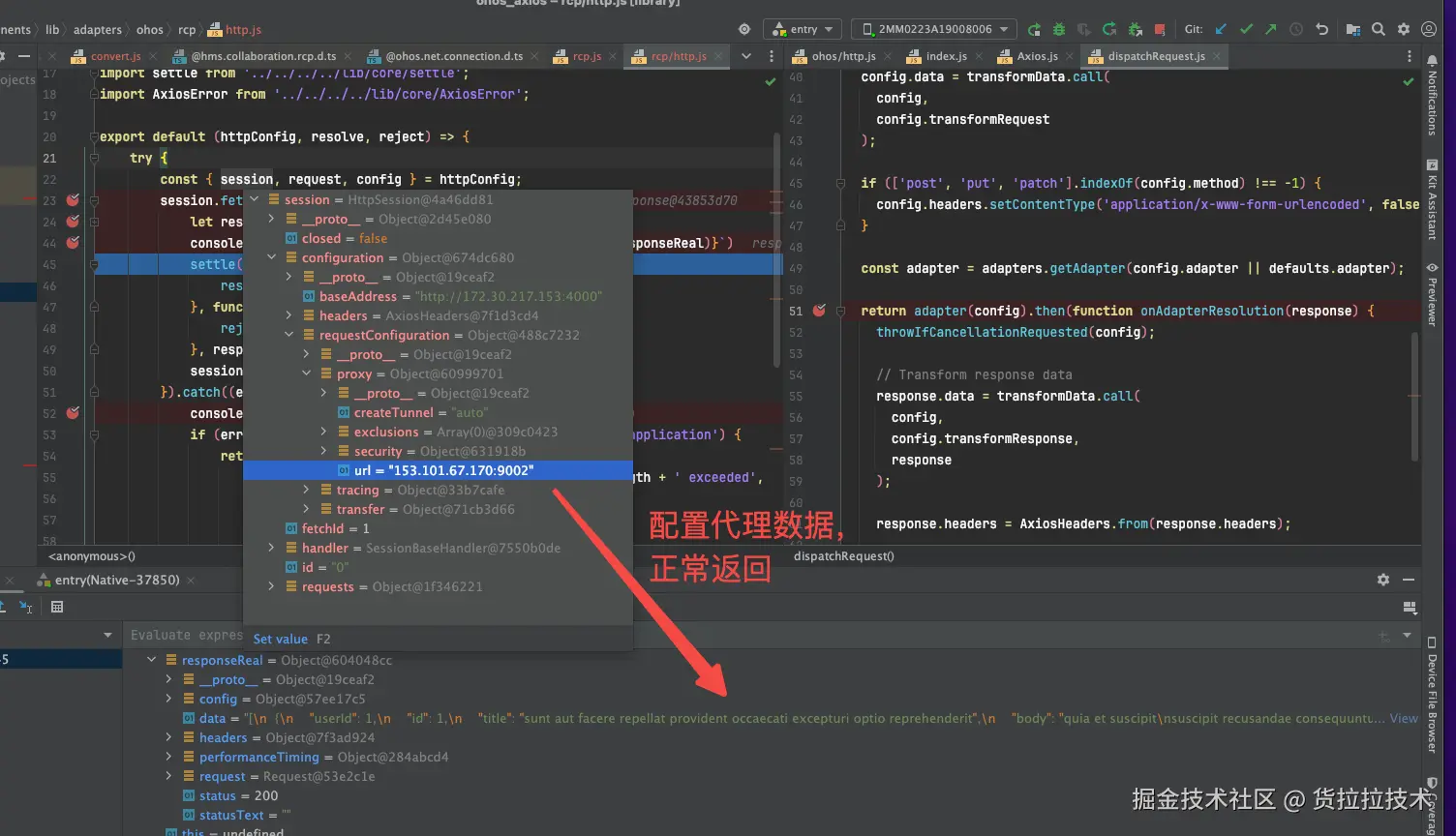Open the 2MM0223A19008006 device dropdown
This screenshot has width=1456, height=836.
tap(934, 29)
